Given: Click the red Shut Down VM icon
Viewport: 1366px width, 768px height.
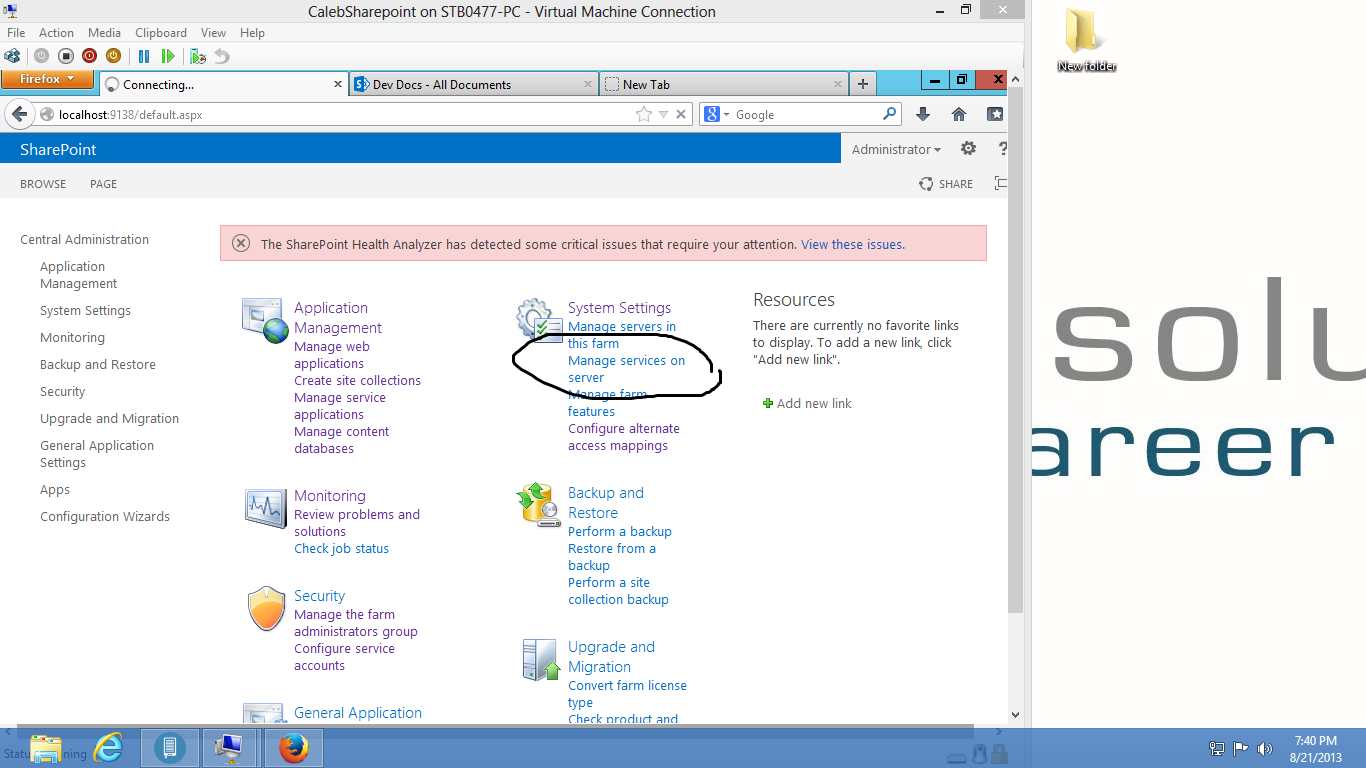Looking at the screenshot, I should [89, 56].
